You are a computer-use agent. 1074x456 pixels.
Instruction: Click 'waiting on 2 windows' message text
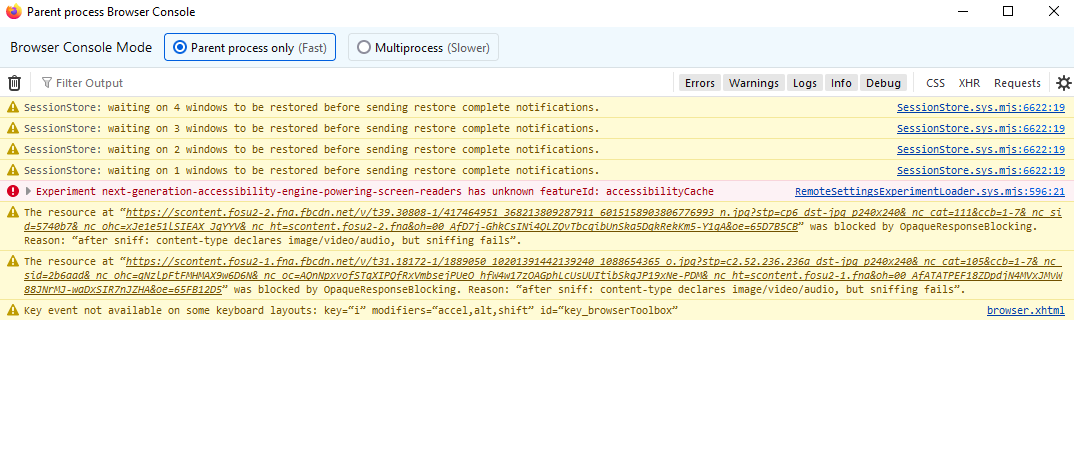tap(312, 149)
